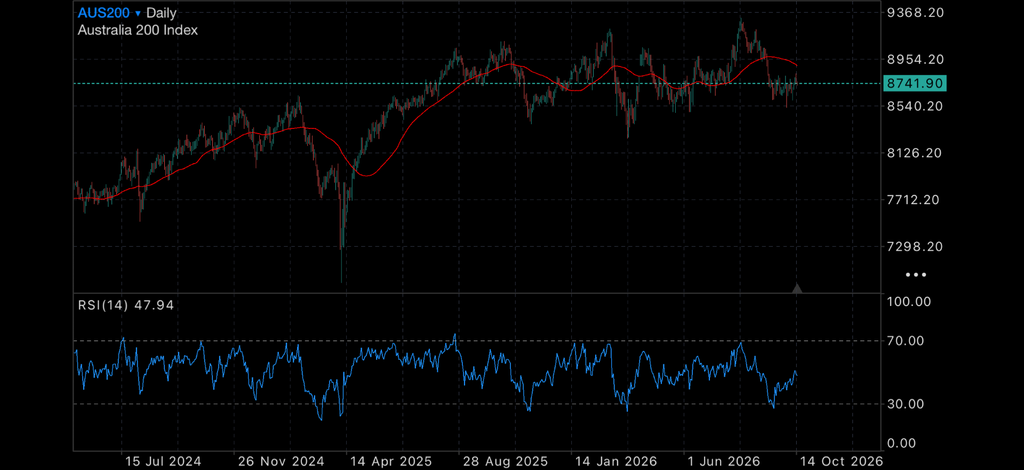Open the AUS200 symbol dropdown
The image size is (1024, 470).
coord(109,12)
